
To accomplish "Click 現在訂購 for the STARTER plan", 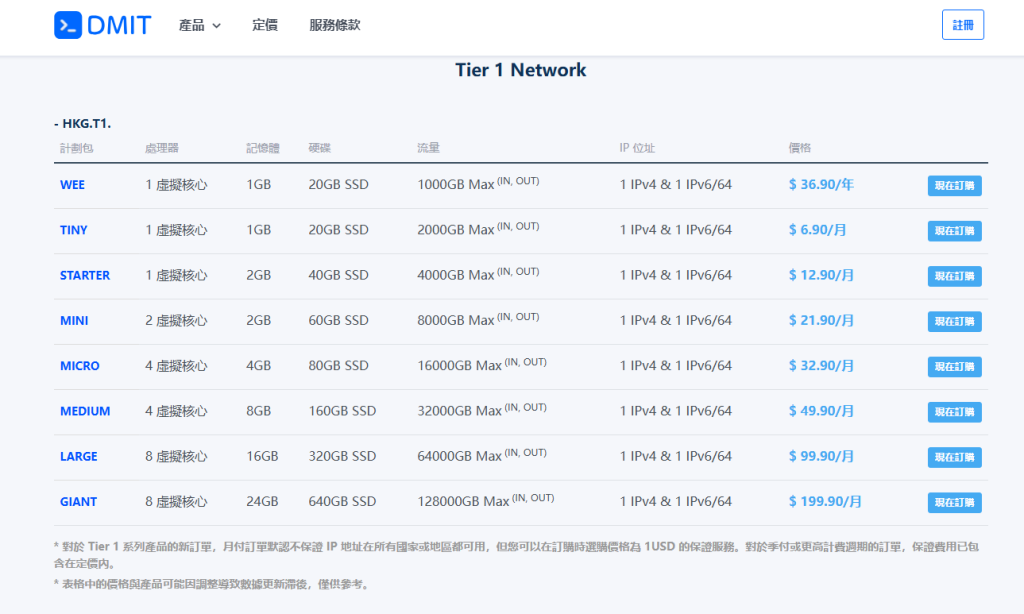I will click(x=954, y=276).
